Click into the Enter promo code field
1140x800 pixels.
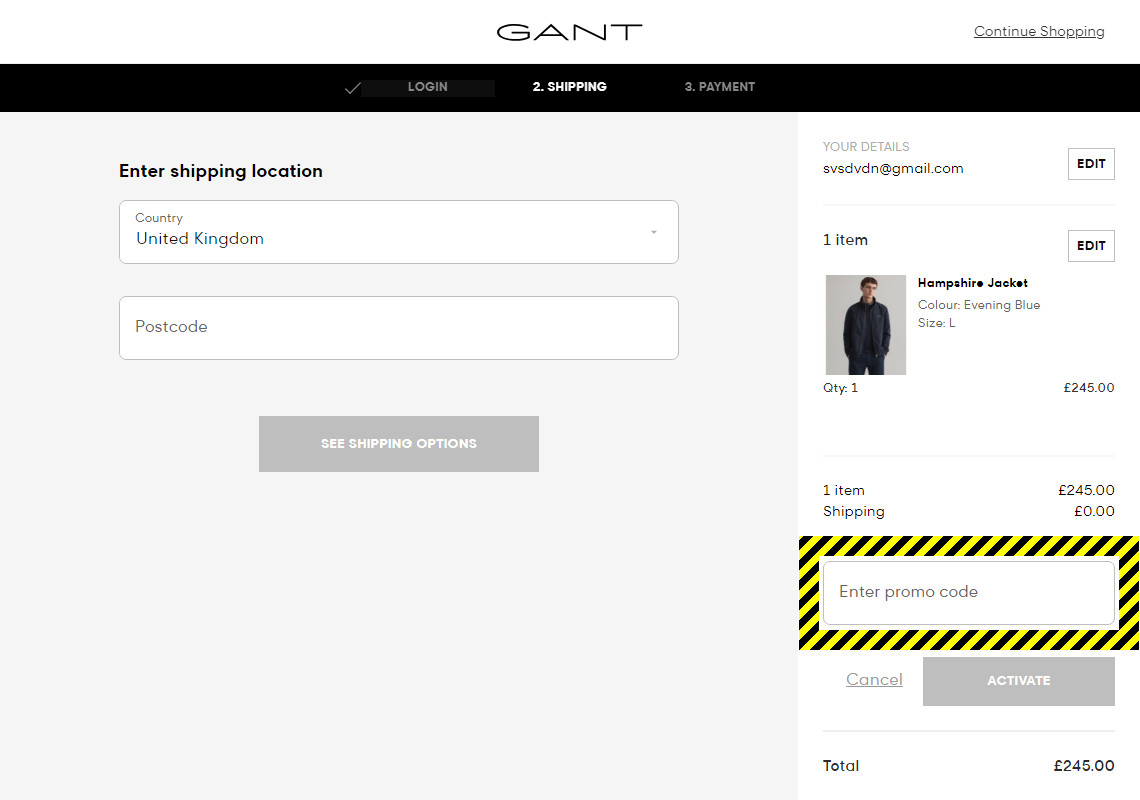[967, 592]
